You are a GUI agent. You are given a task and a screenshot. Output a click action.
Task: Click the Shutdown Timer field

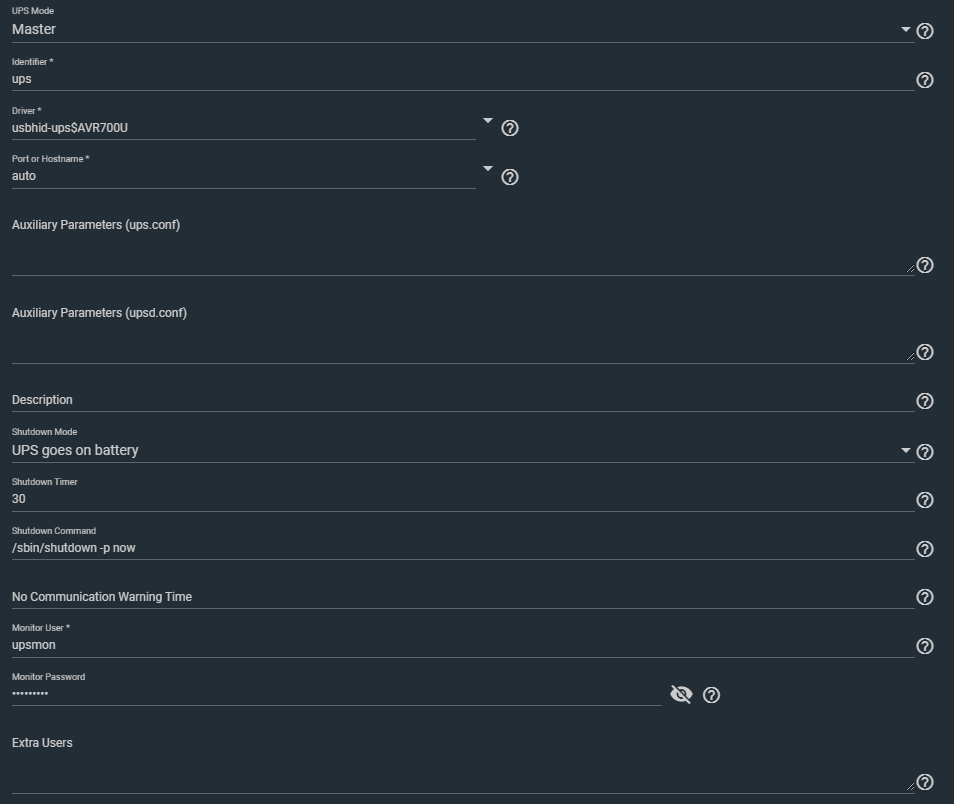(x=460, y=499)
